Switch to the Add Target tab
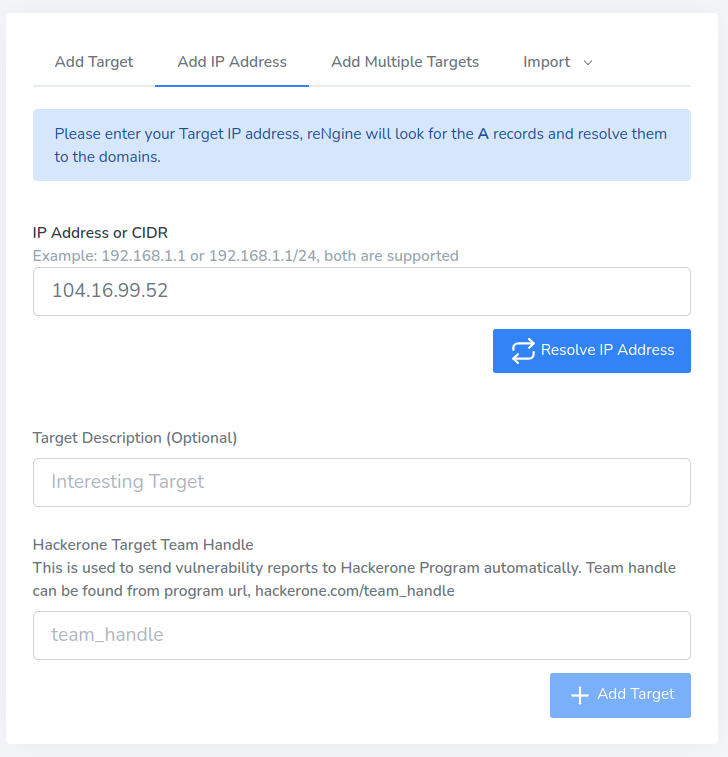The width and height of the screenshot is (728, 757). point(94,62)
